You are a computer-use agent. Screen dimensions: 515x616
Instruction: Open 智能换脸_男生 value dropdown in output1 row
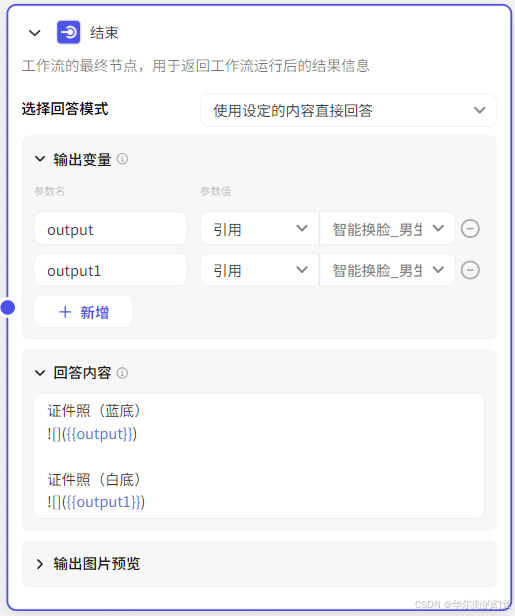[x=387, y=270]
